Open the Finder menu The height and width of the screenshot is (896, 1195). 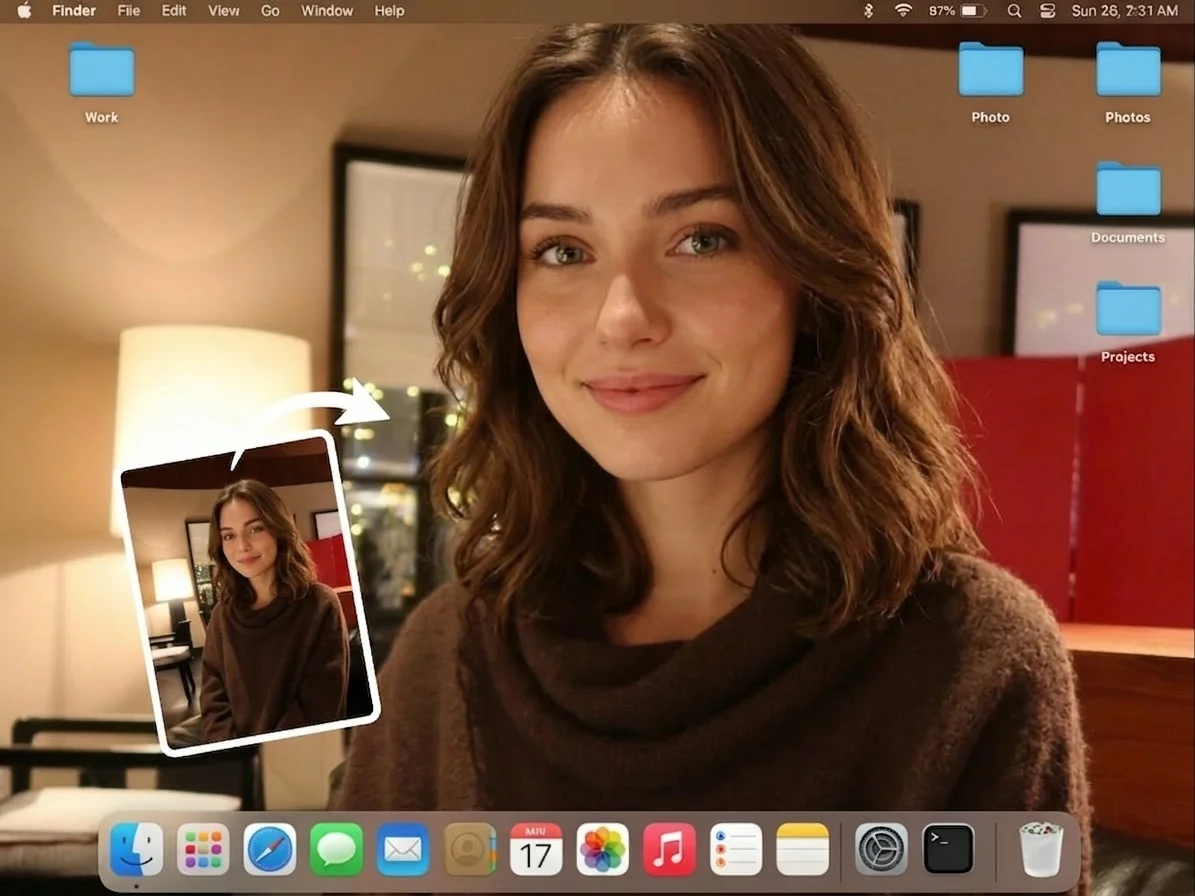coord(74,11)
